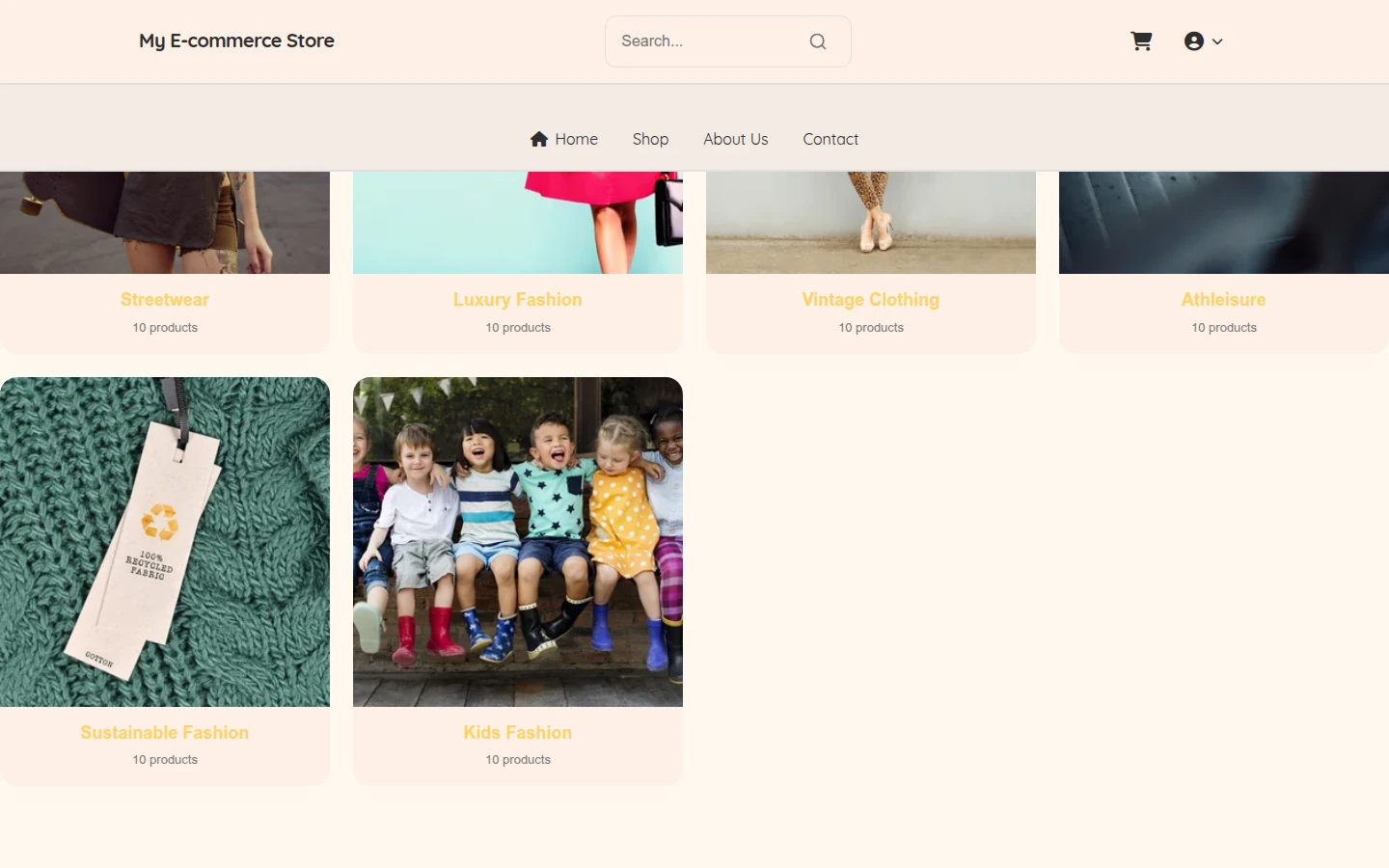Open Vintage Clothing category title
Image resolution: width=1389 pixels, height=868 pixels.
tap(871, 300)
